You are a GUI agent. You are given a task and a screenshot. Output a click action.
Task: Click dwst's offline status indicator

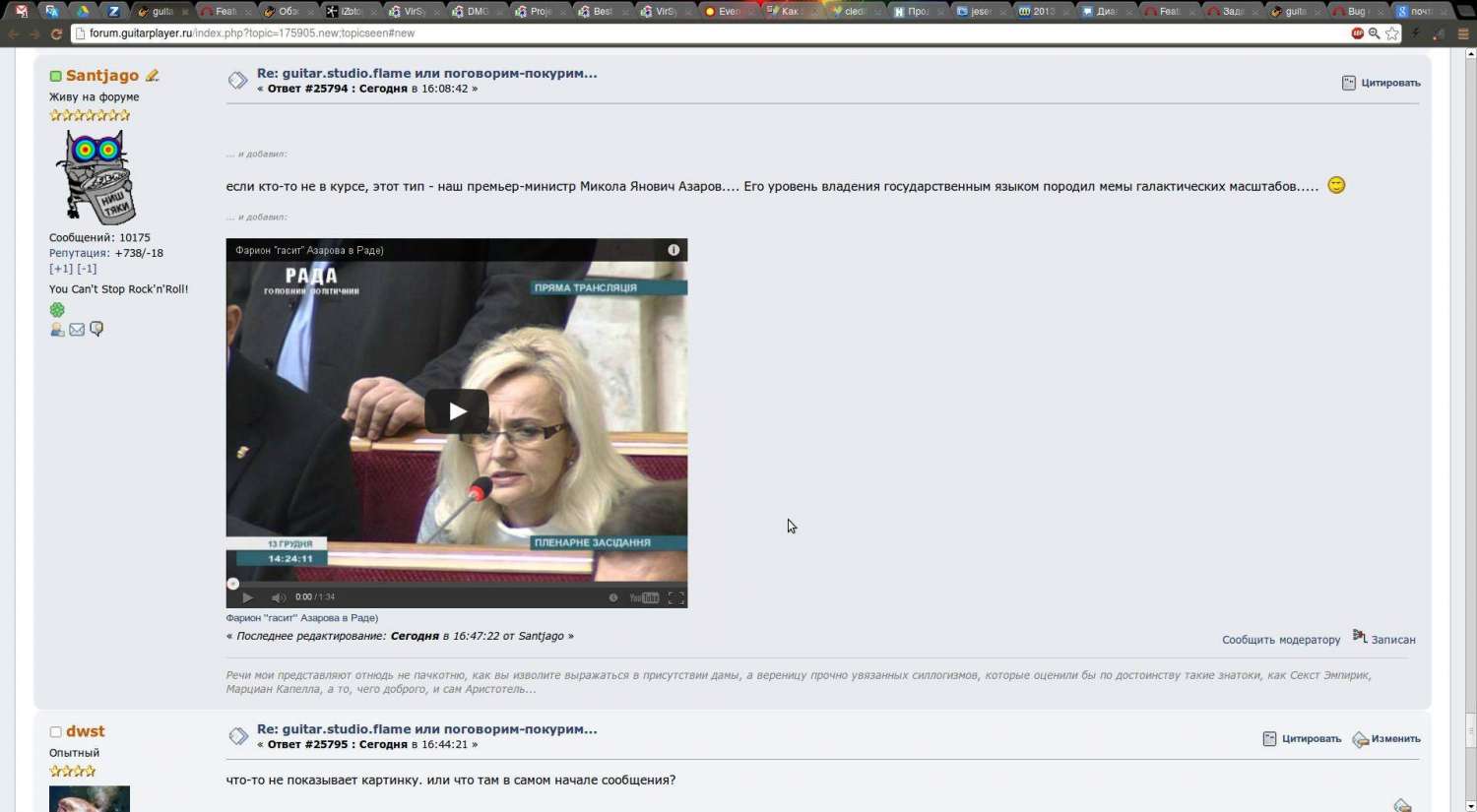point(55,732)
